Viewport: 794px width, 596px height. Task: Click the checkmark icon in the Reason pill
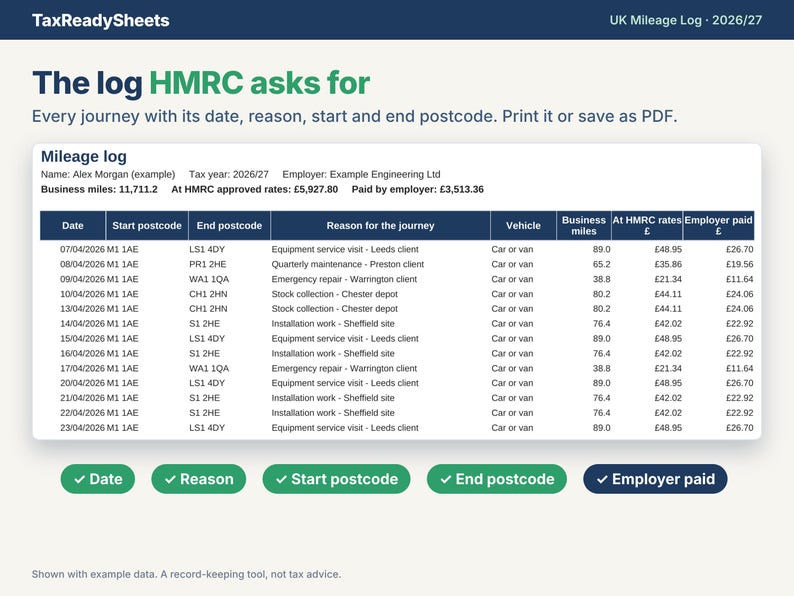[x=170, y=479]
